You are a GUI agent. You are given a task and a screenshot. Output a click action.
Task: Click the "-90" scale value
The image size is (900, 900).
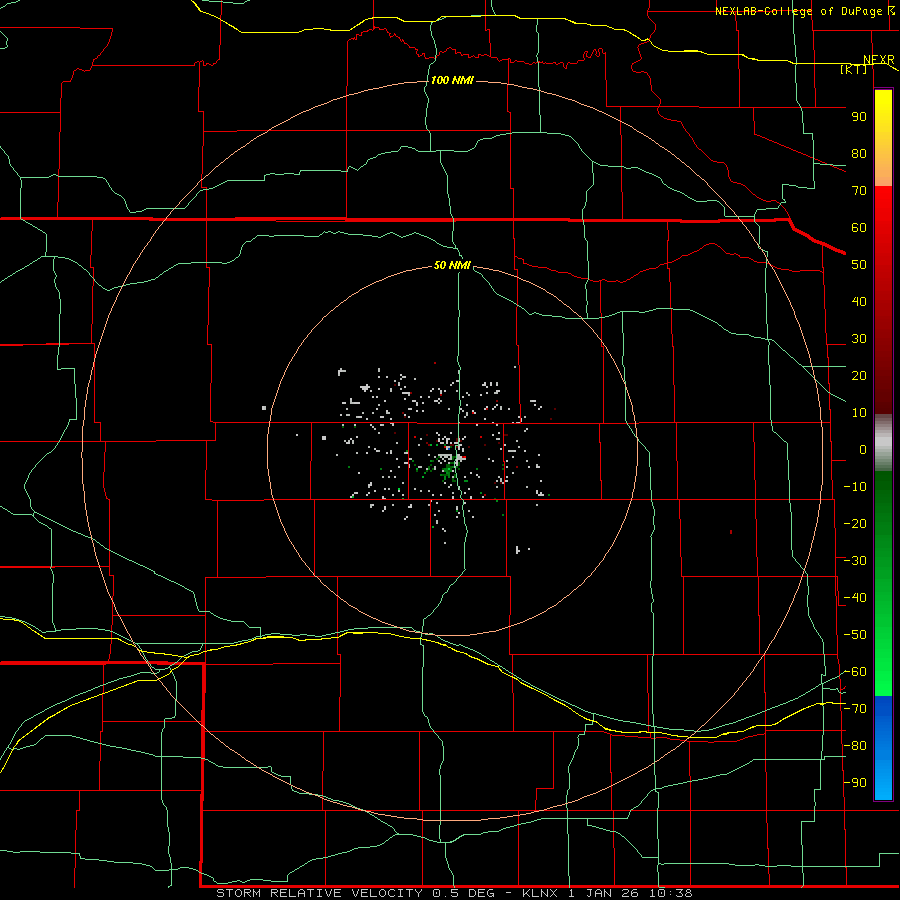[855, 783]
